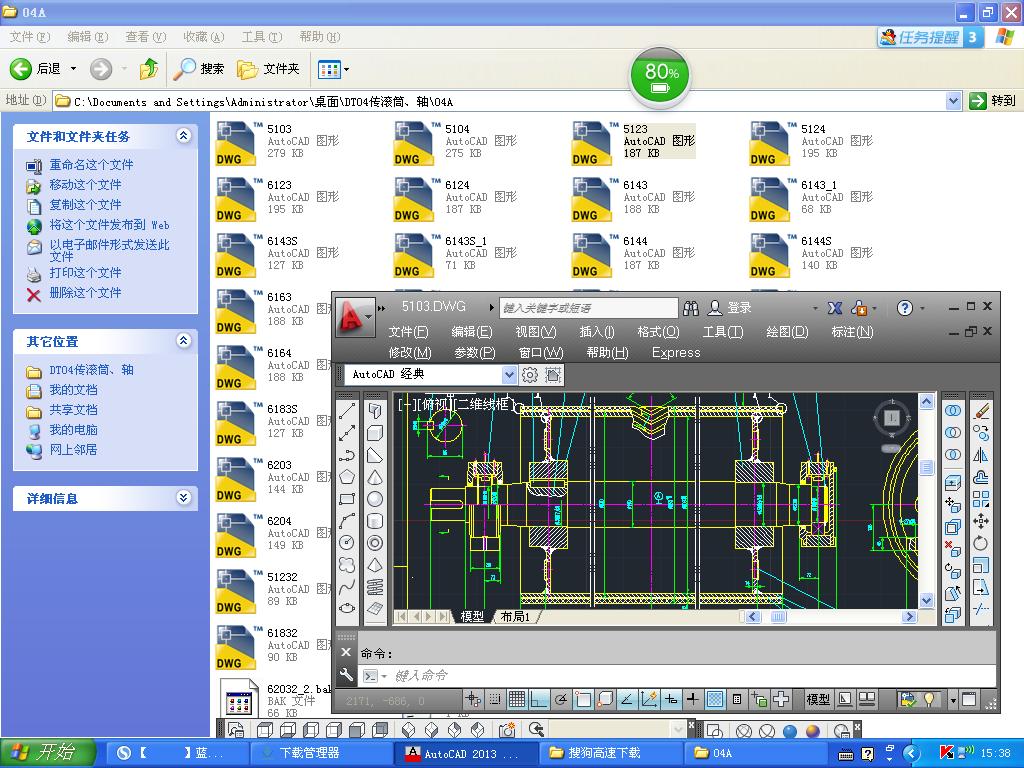The height and width of the screenshot is (768, 1024).
Task: Select the Mirror modify tool
Action: pyautogui.click(x=981, y=455)
